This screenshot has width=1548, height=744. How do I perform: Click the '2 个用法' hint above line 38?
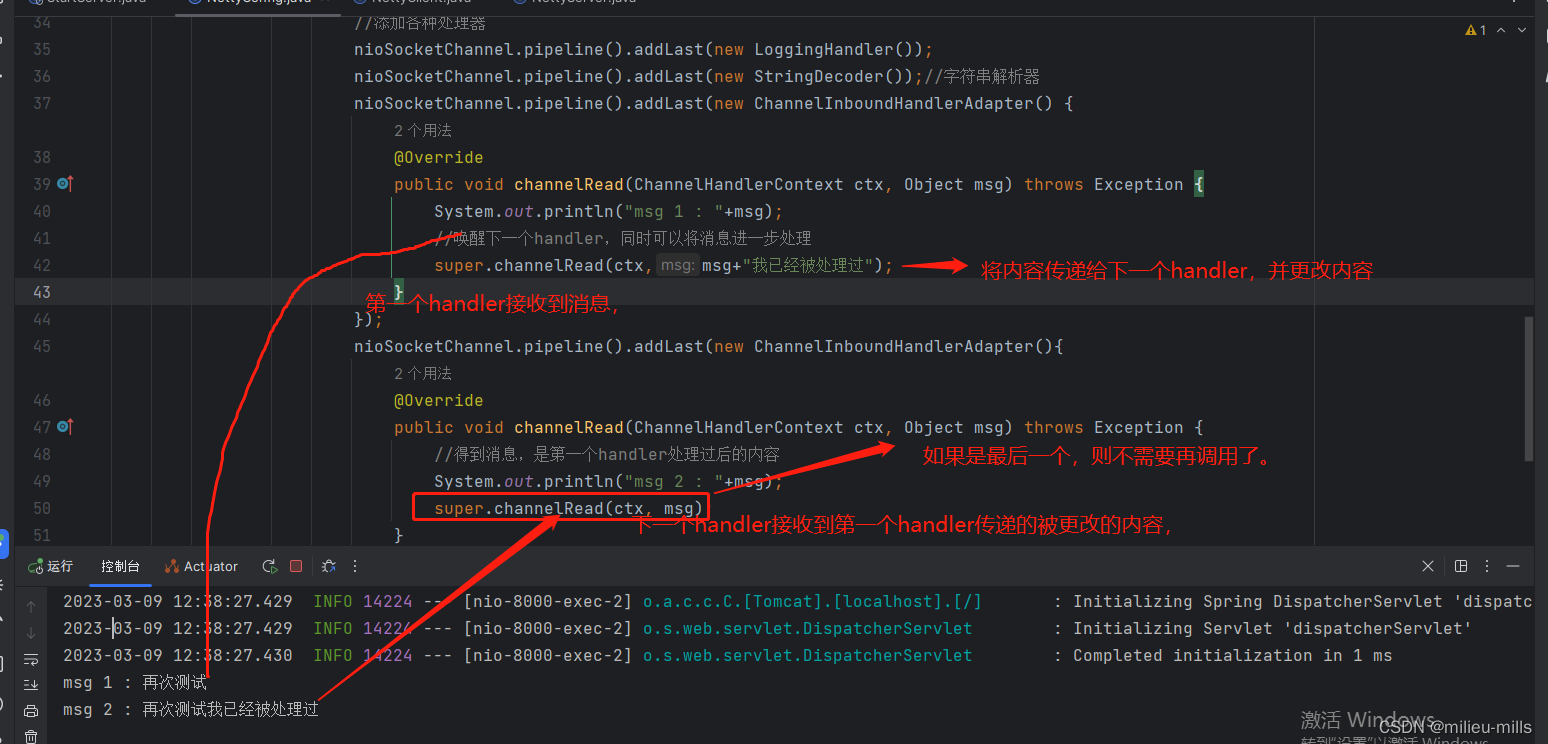tap(423, 130)
